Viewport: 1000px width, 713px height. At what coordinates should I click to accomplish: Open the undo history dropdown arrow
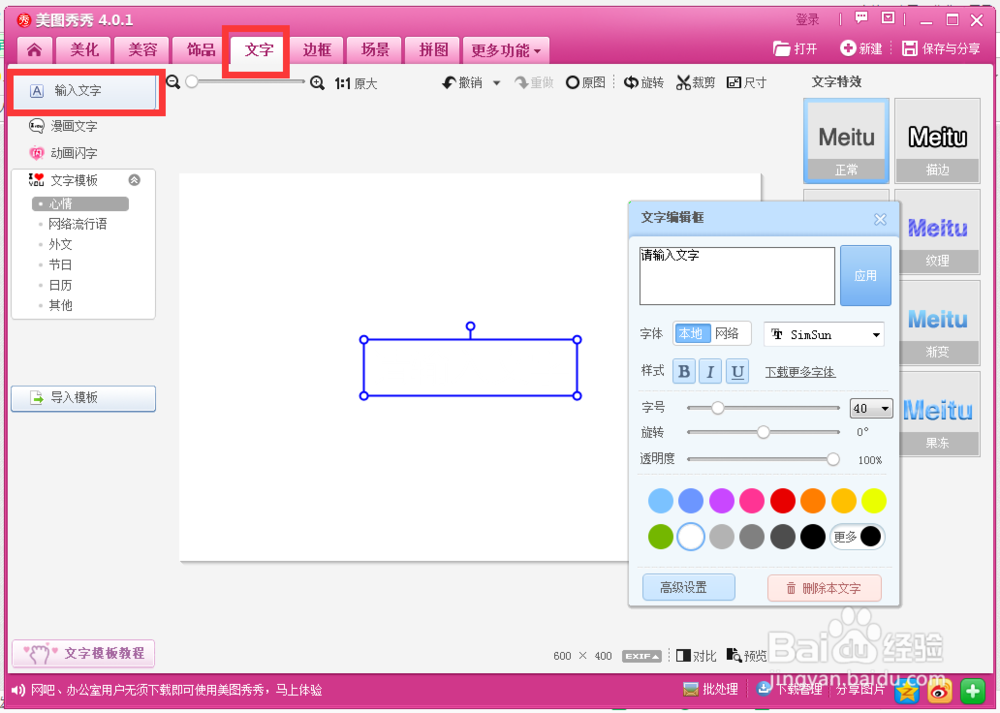497,84
